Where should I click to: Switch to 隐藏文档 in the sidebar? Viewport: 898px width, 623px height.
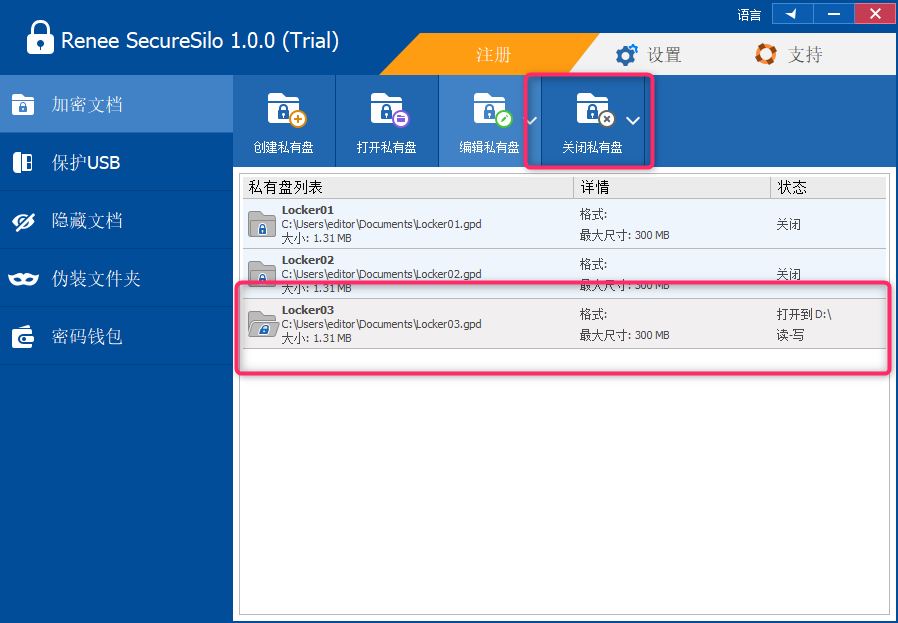pos(116,220)
